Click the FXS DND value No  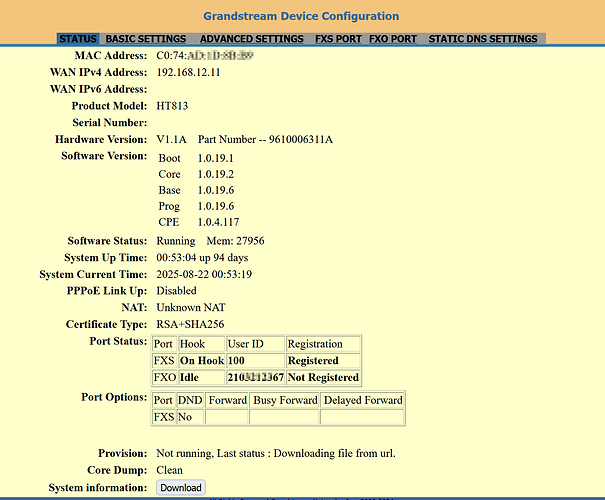pos(184,416)
